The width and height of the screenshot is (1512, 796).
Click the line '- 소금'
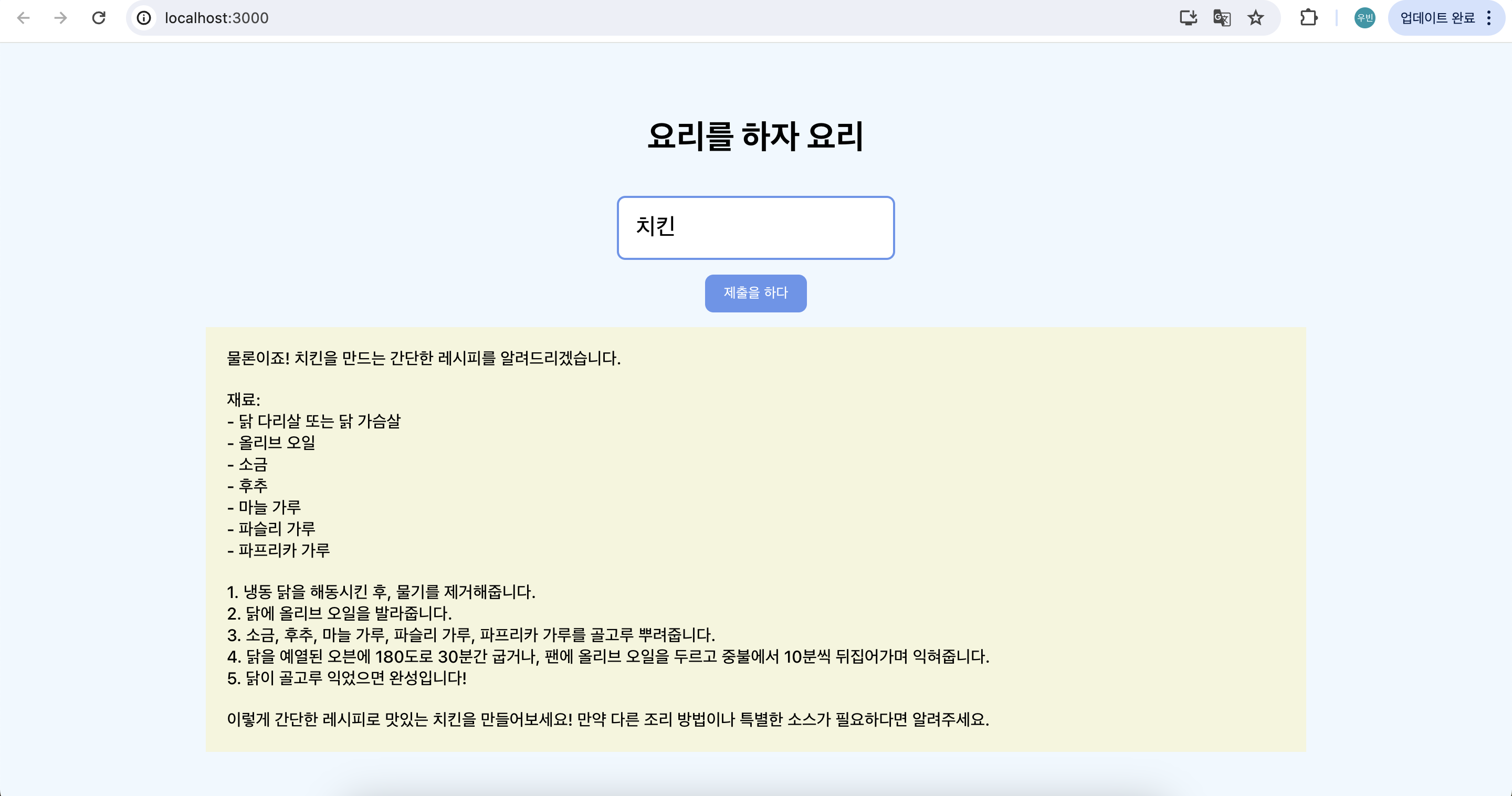247,464
